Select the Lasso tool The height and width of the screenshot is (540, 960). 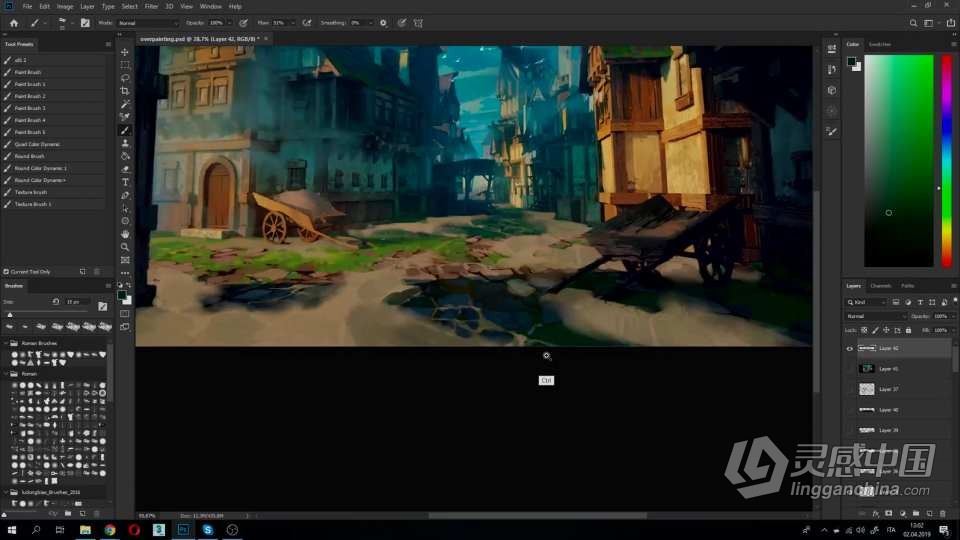tap(125, 78)
